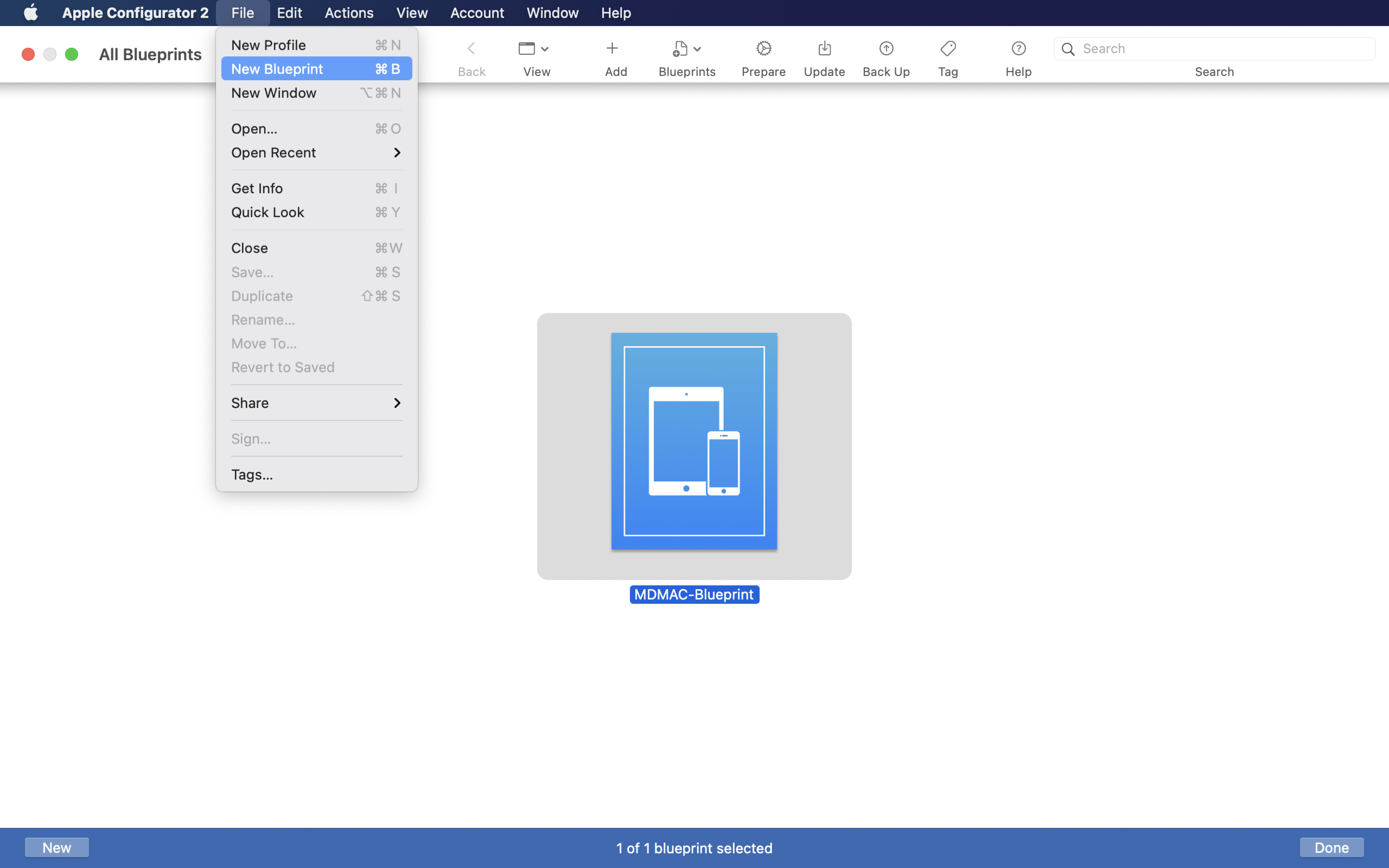
Task: Select the MDMAC-Blueprint thumbnail
Action: tap(694, 441)
